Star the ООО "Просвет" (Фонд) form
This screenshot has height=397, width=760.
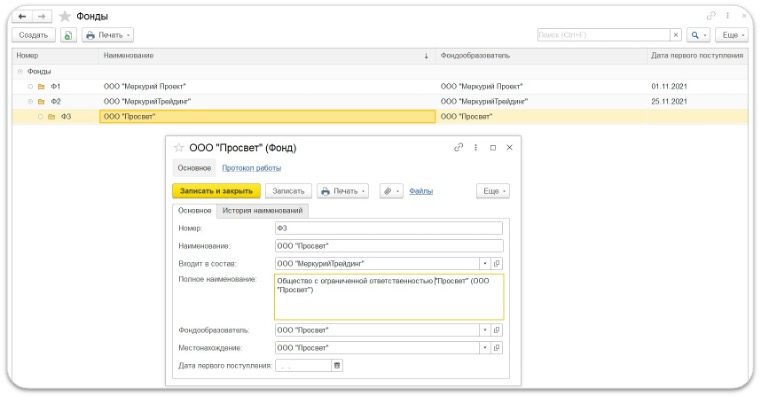(179, 147)
